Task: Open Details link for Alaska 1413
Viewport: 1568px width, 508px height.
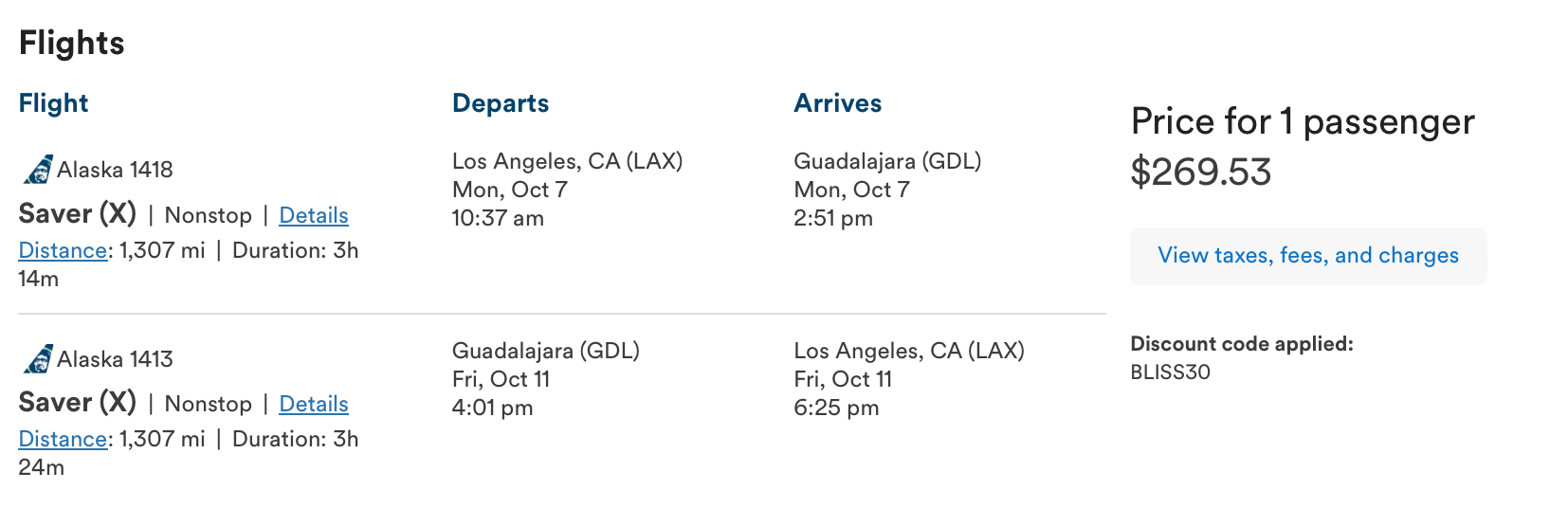Action: (x=313, y=404)
